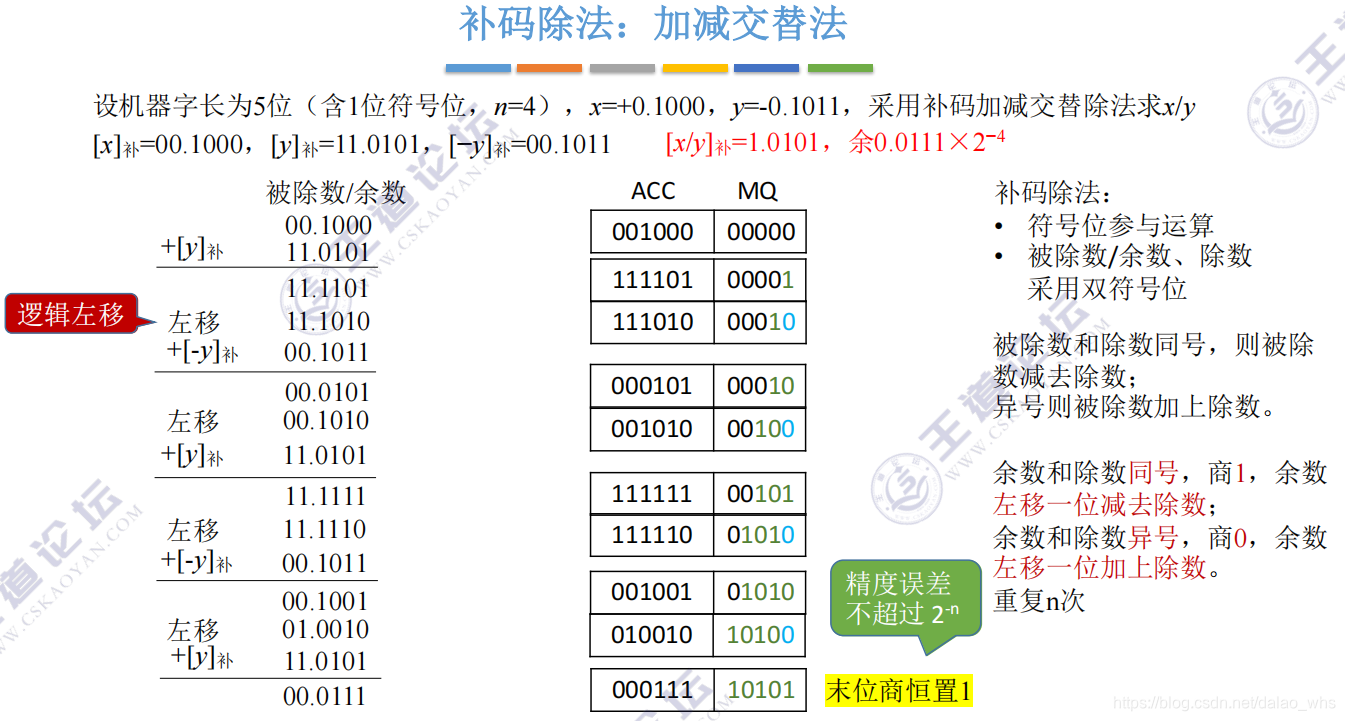
Task: Select ACC cell 000101
Action: [652, 386]
